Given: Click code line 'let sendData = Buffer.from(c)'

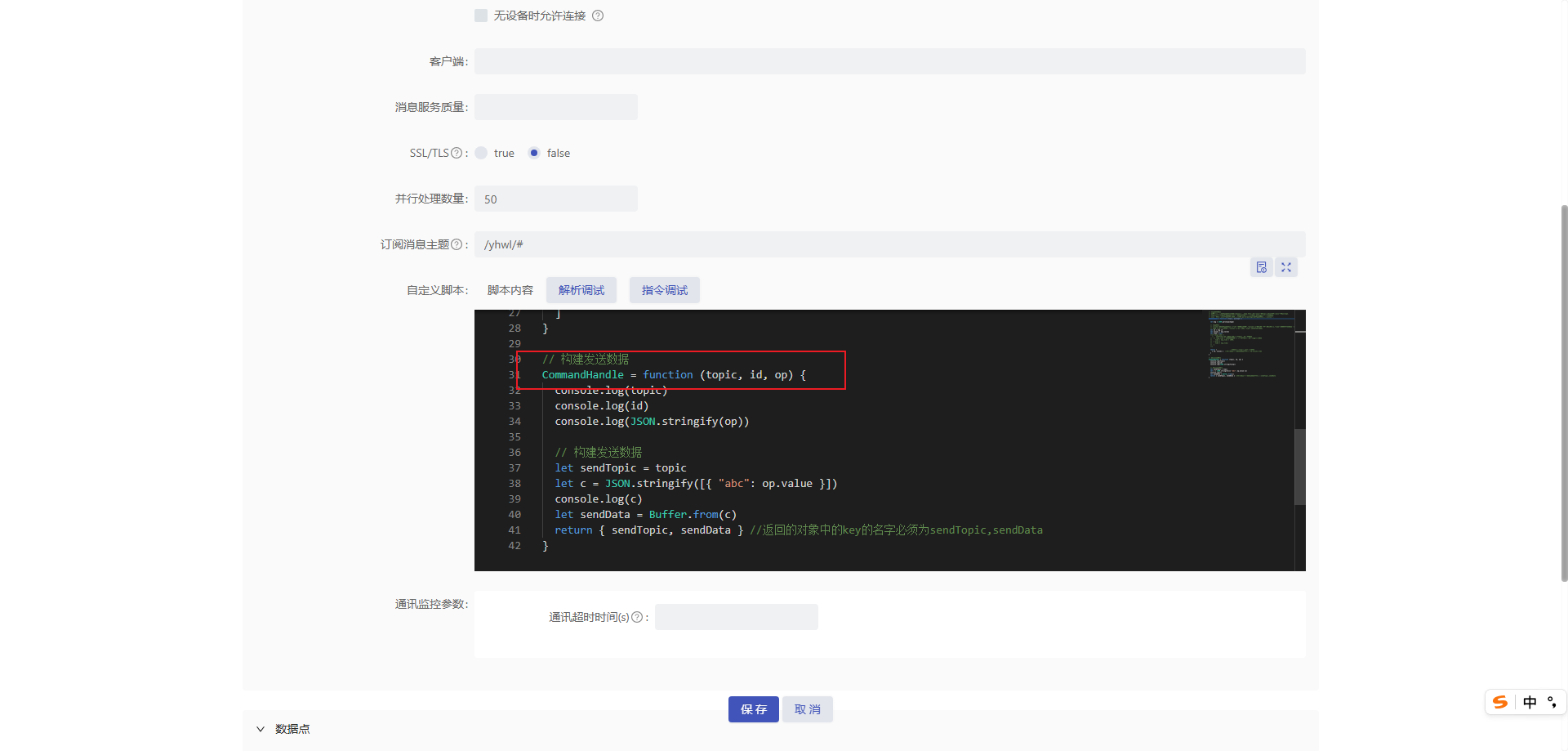Looking at the screenshot, I should pyautogui.click(x=645, y=515).
